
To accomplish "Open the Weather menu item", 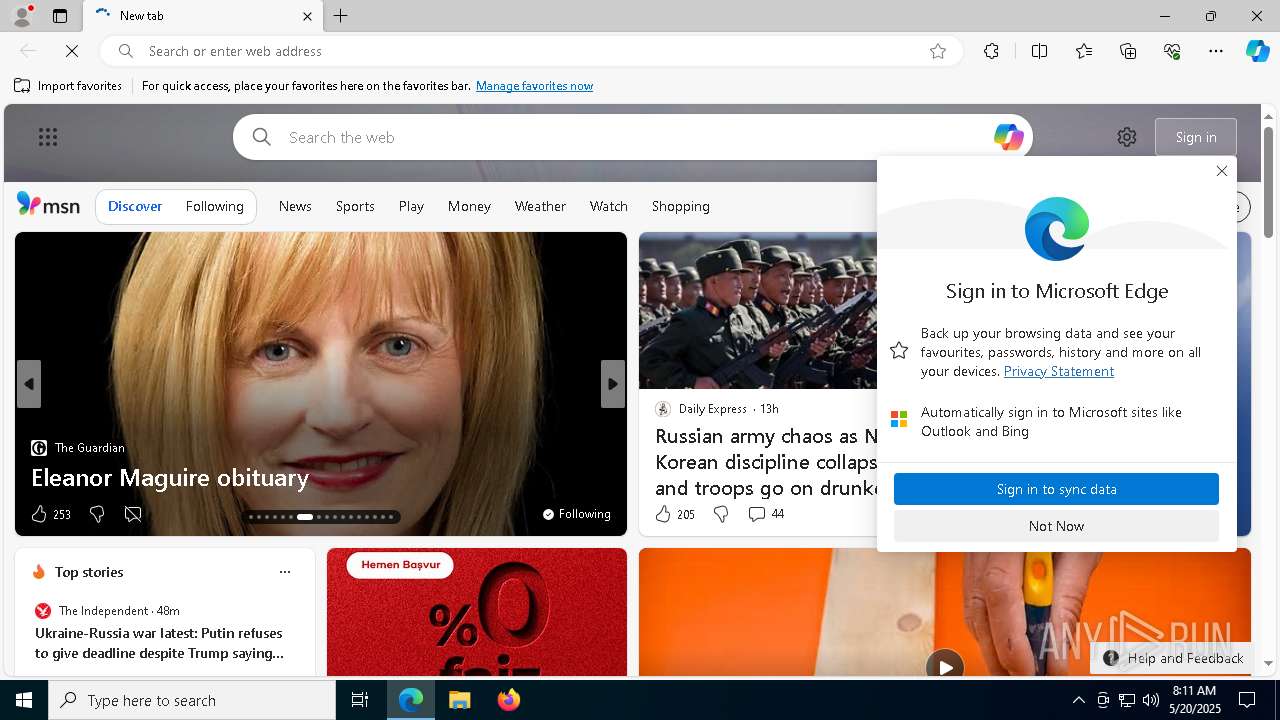I will click(x=540, y=206).
